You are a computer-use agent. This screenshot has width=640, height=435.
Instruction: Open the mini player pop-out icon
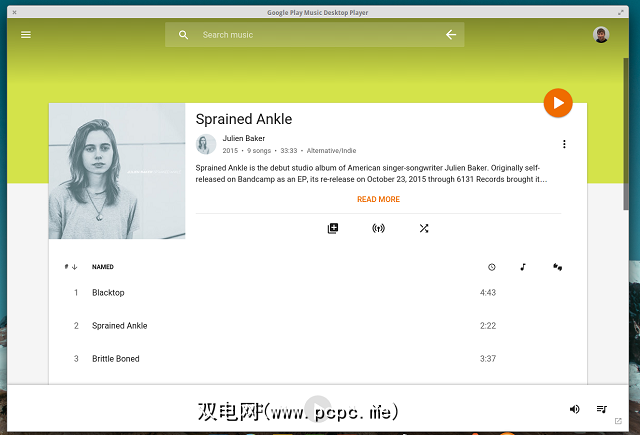[x=618, y=421]
